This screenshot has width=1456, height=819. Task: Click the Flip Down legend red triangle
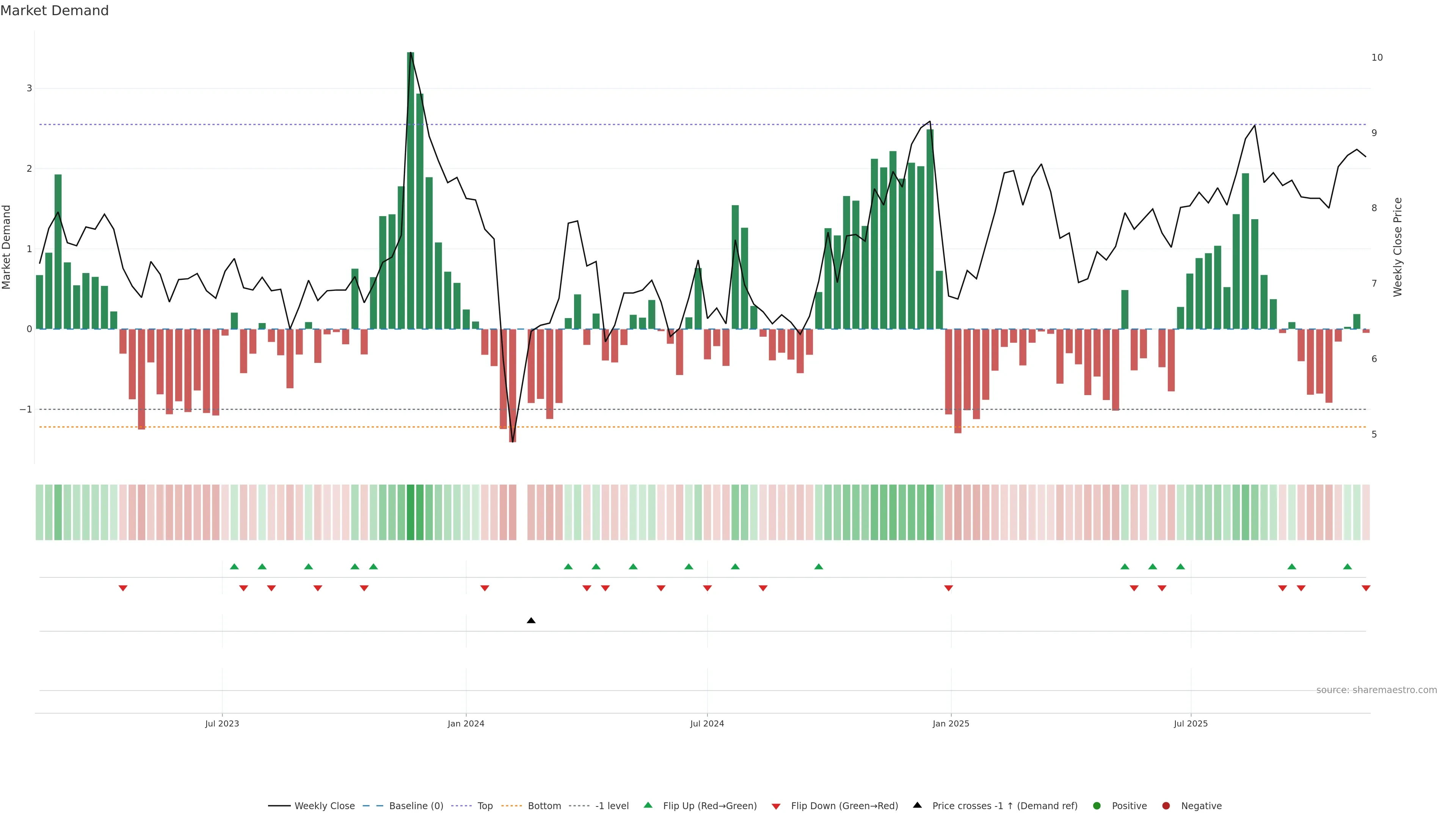click(x=776, y=806)
